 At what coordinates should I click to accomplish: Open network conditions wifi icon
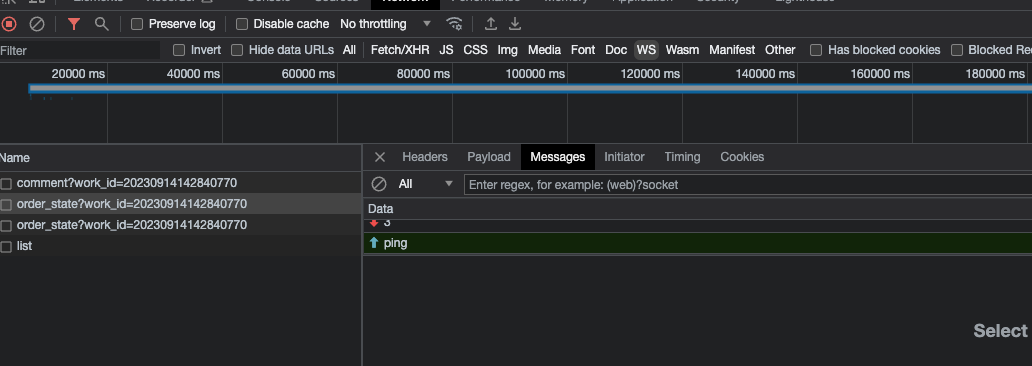click(x=454, y=24)
